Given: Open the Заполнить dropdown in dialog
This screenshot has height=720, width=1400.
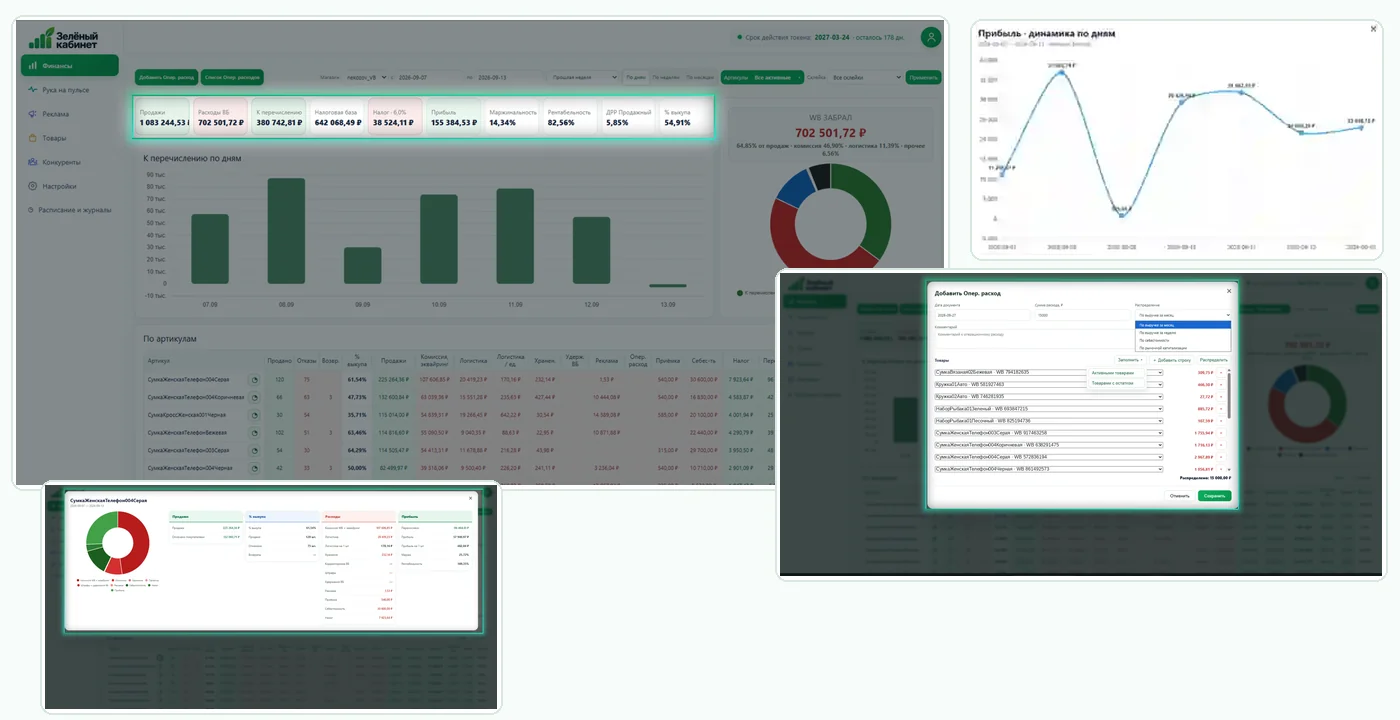Looking at the screenshot, I should (1130, 359).
